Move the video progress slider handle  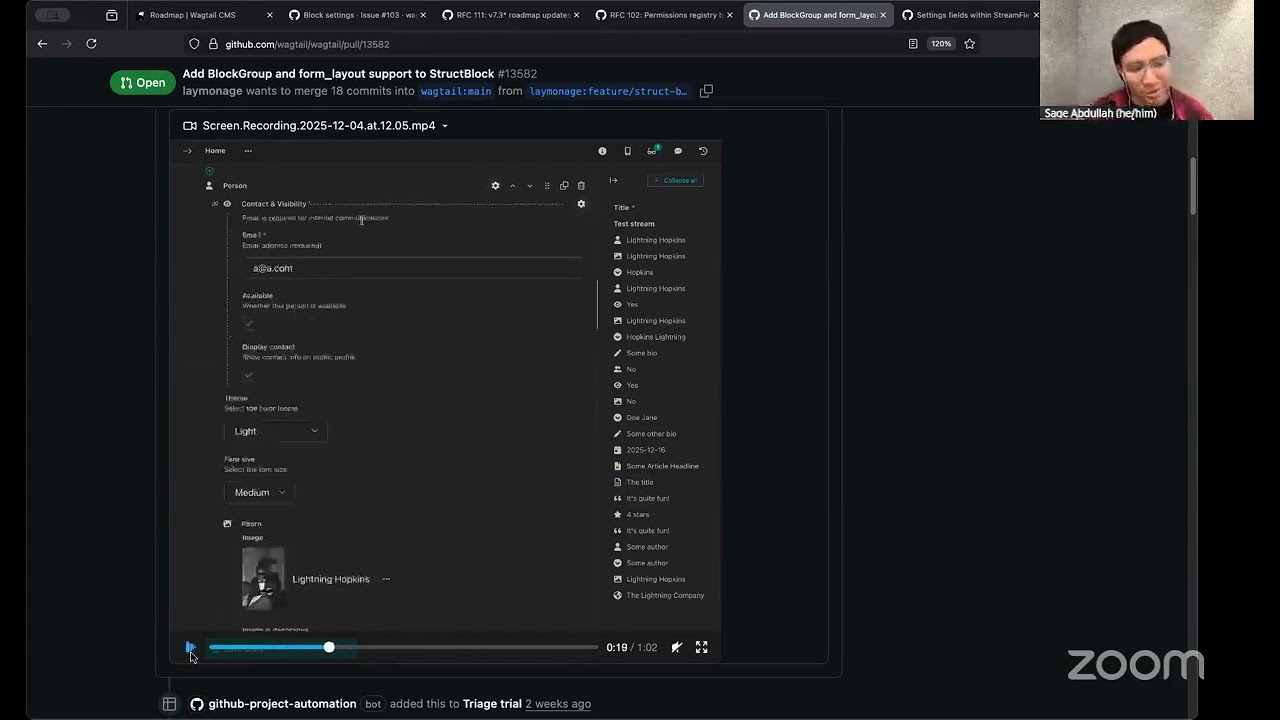click(329, 647)
